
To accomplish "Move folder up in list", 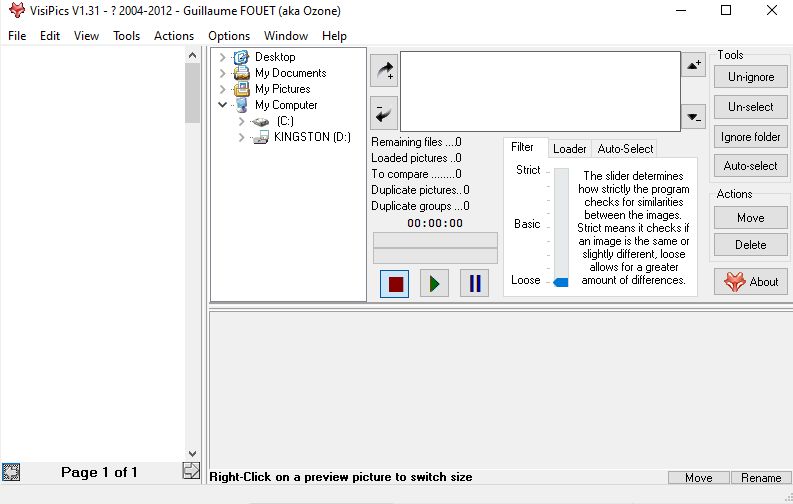I will pyautogui.click(x=693, y=65).
